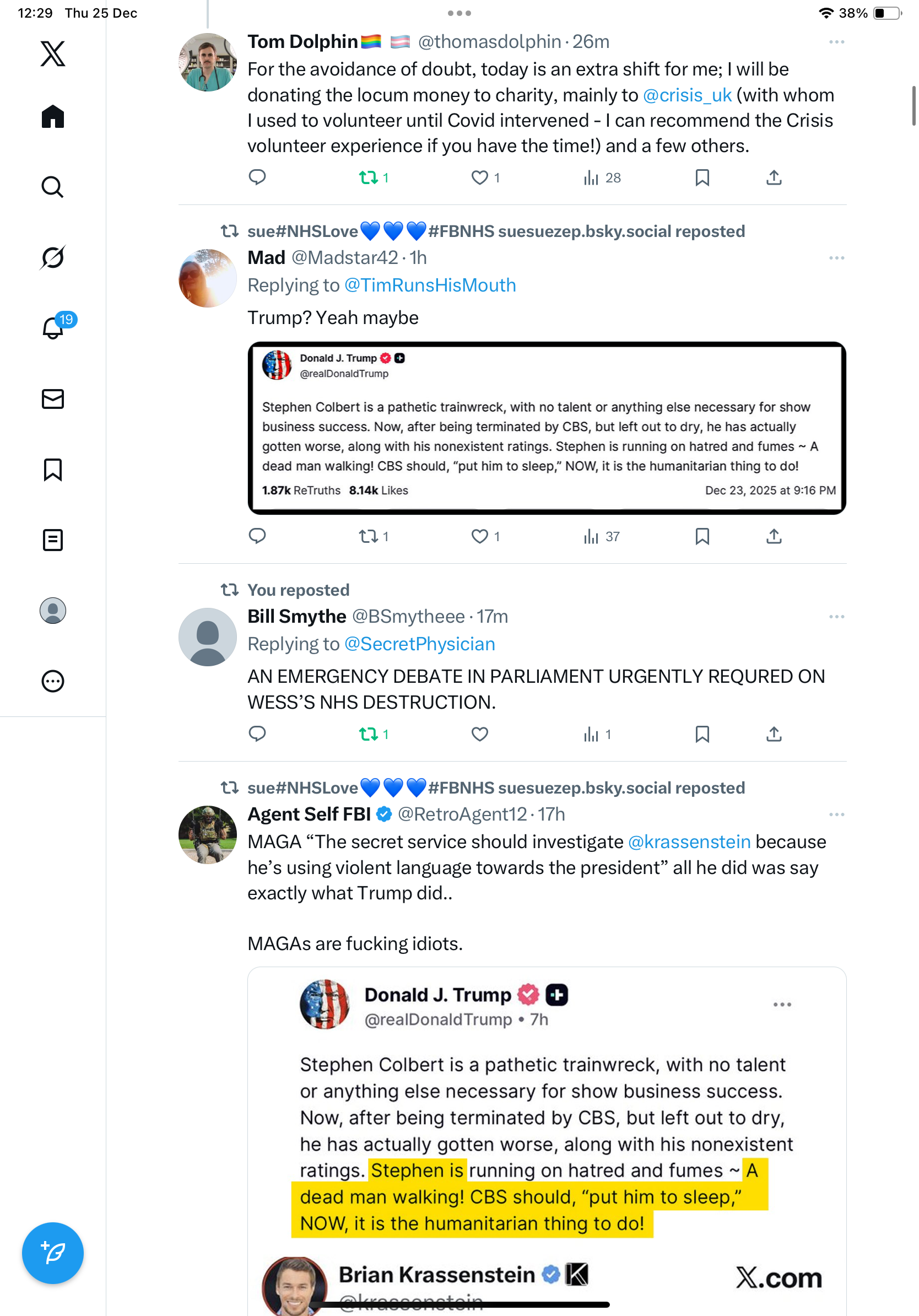
Task: Share Tom Dolphin's post
Action: click(774, 177)
